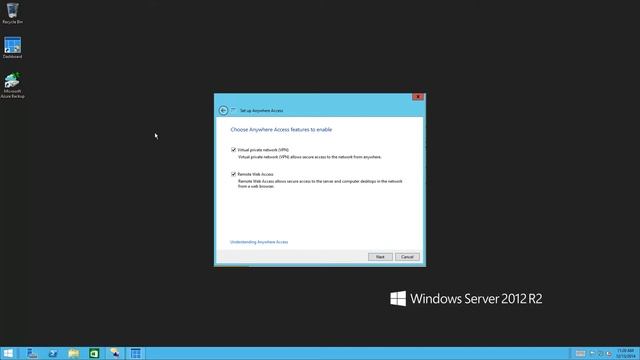Open the Understanding Anywhere Access link
The image size is (640, 360).
[259, 242]
